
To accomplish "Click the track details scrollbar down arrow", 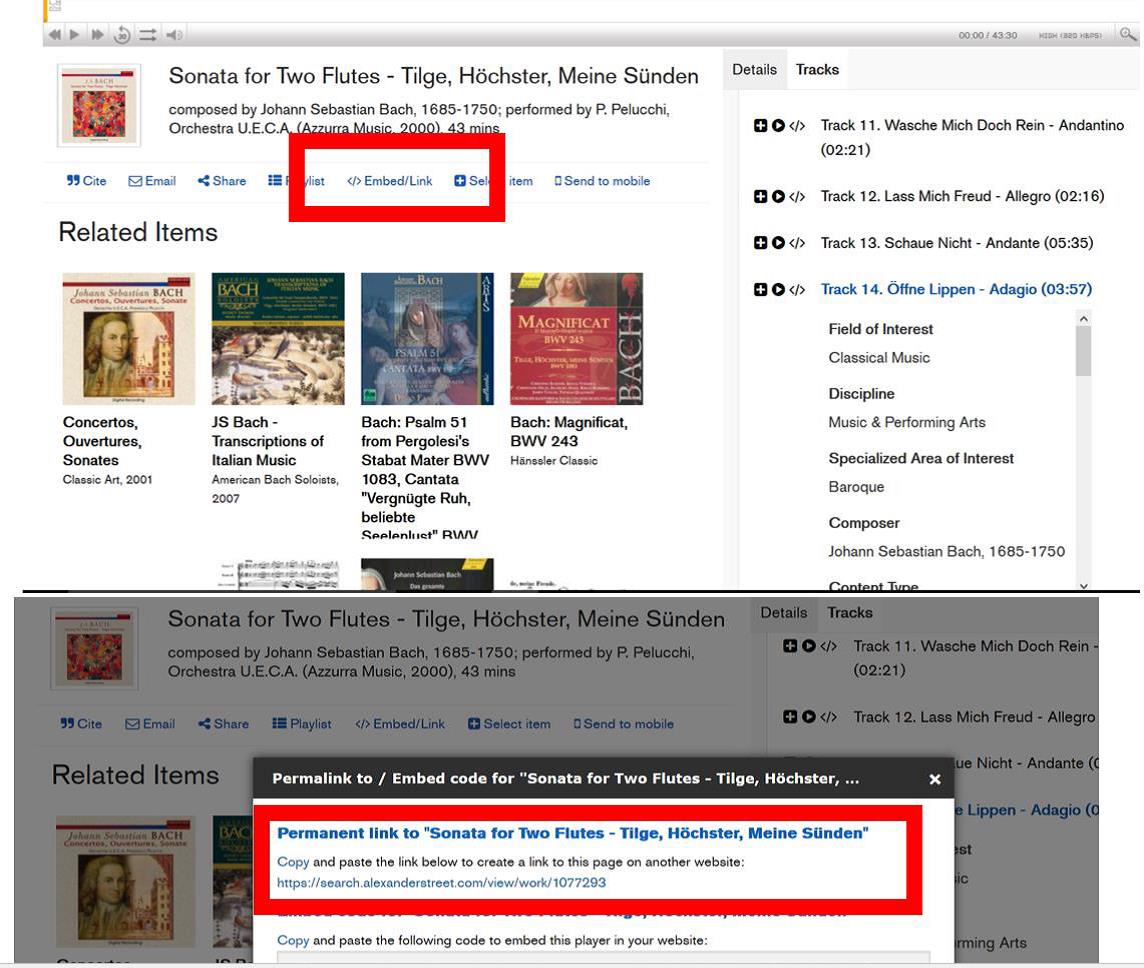I will pos(1083,585).
